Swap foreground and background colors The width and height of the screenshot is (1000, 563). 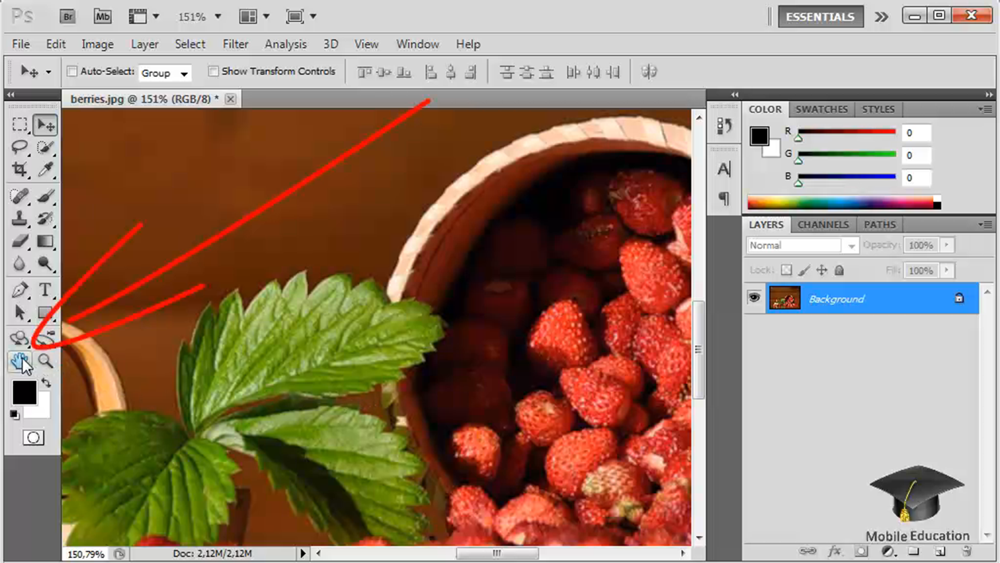tap(46, 383)
